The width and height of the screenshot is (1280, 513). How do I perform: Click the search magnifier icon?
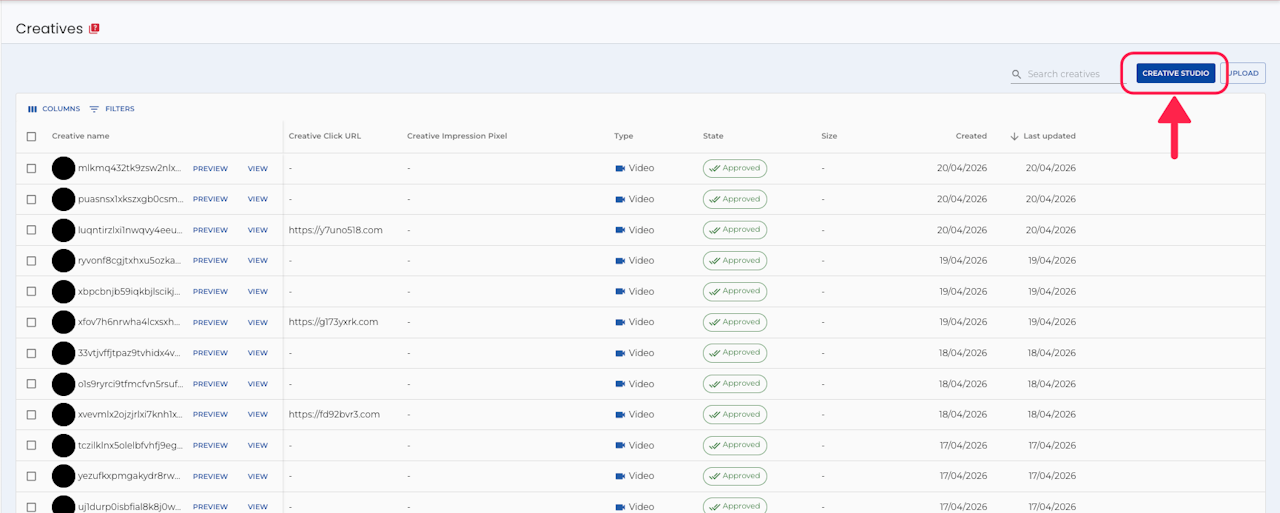pos(1017,74)
